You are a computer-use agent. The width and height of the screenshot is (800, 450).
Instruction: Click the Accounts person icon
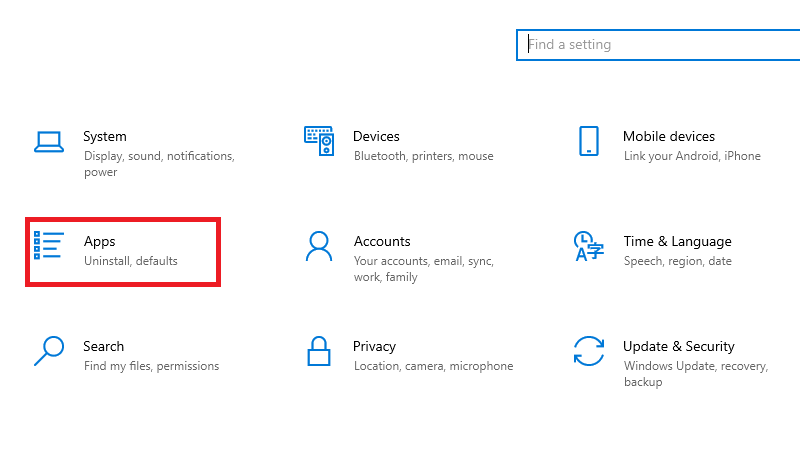319,246
